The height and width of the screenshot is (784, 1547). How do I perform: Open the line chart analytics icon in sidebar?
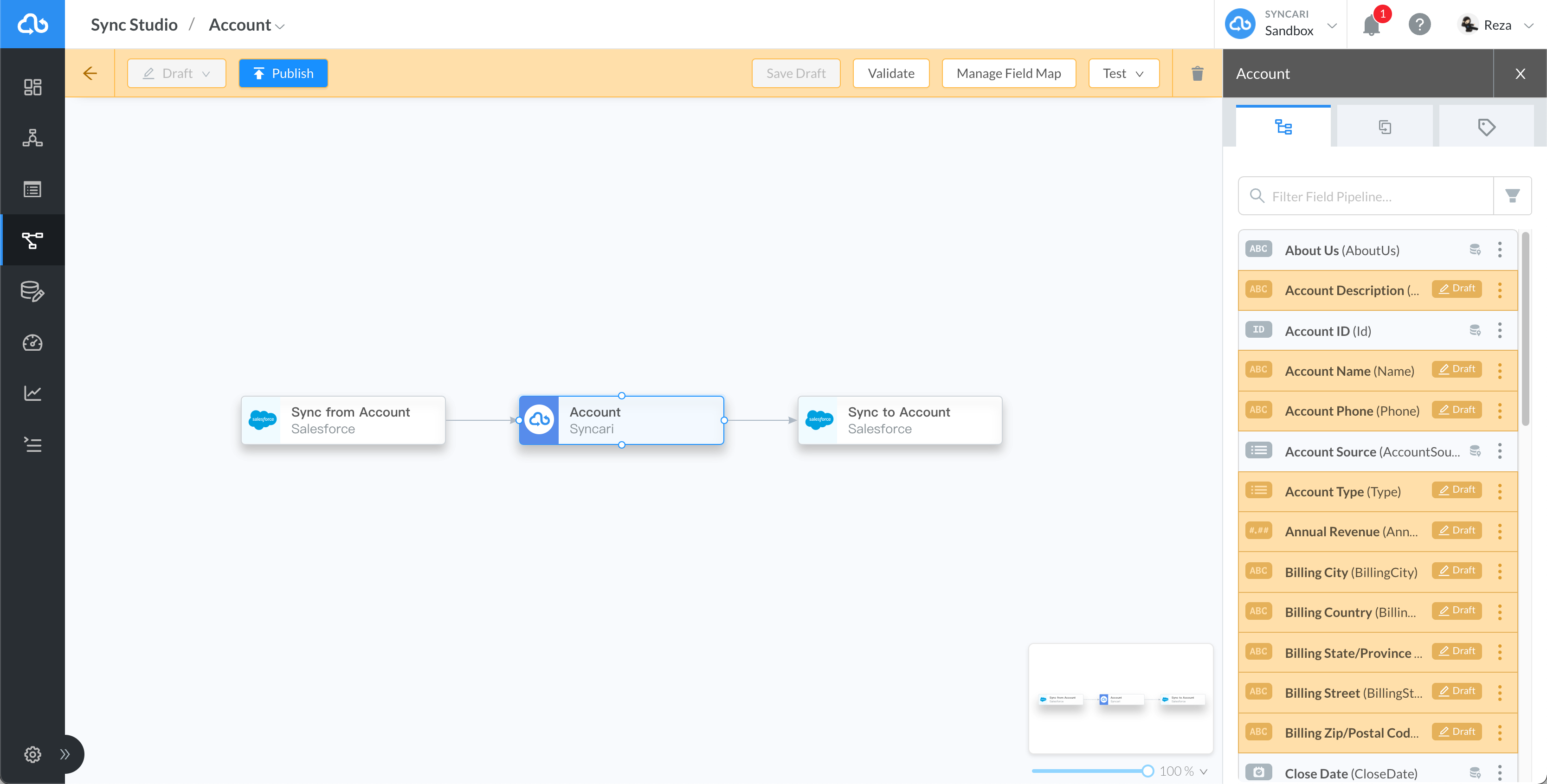click(32, 393)
